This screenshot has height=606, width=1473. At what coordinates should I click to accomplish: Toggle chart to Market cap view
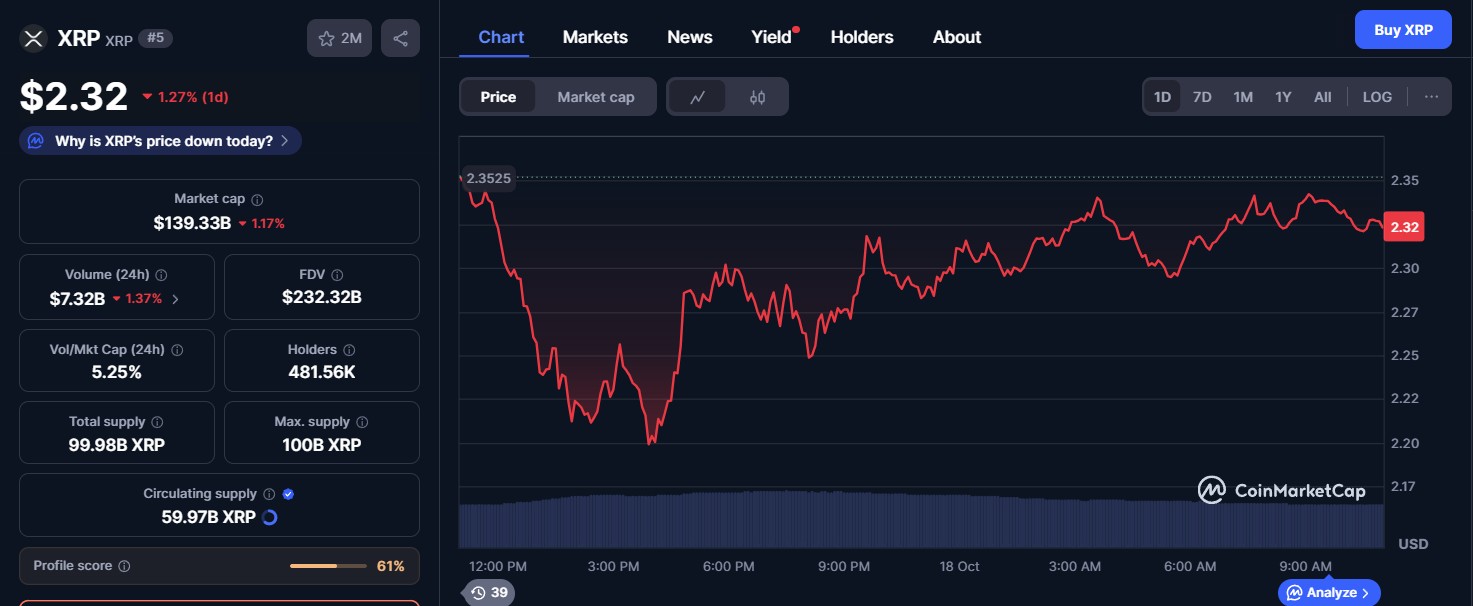[x=596, y=97]
